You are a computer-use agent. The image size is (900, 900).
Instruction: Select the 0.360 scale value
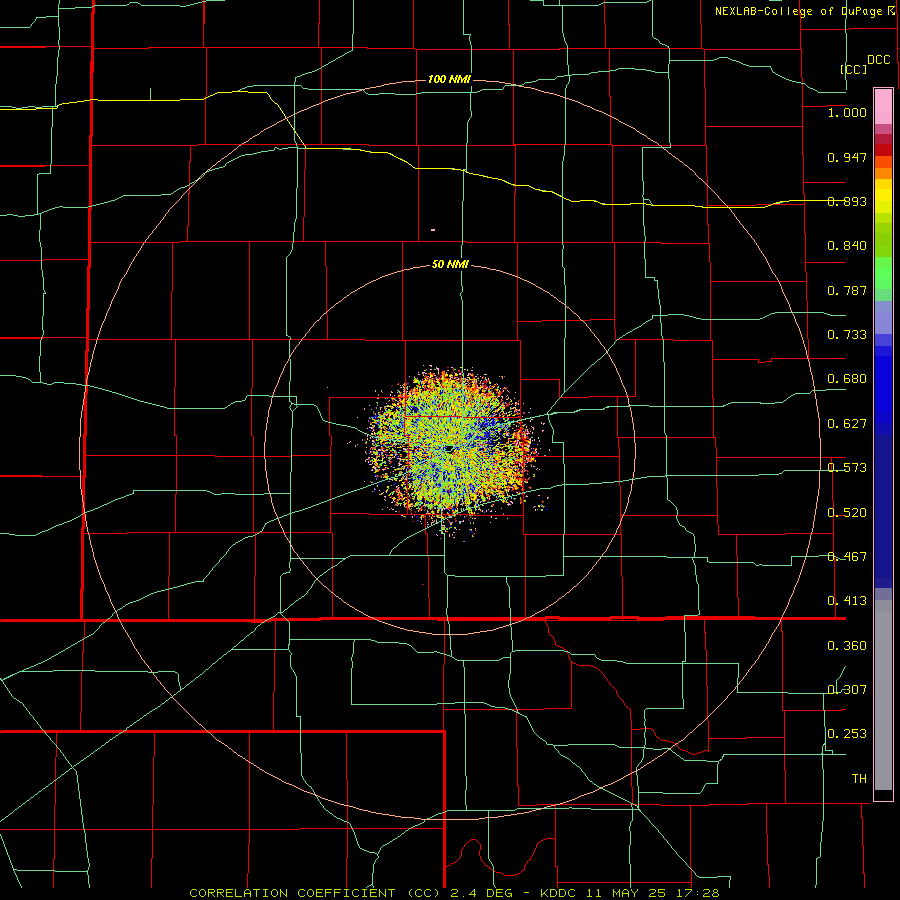click(847, 646)
